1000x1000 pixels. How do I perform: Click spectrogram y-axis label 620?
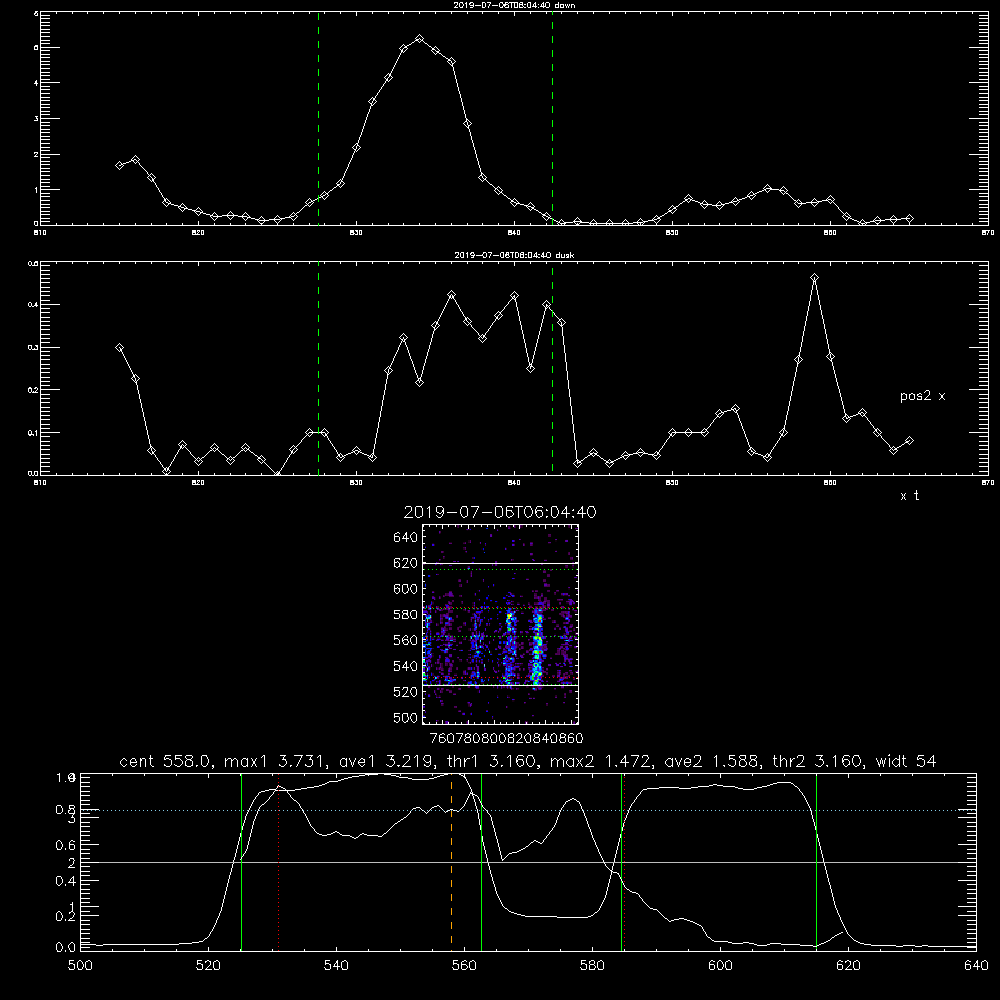point(406,563)
